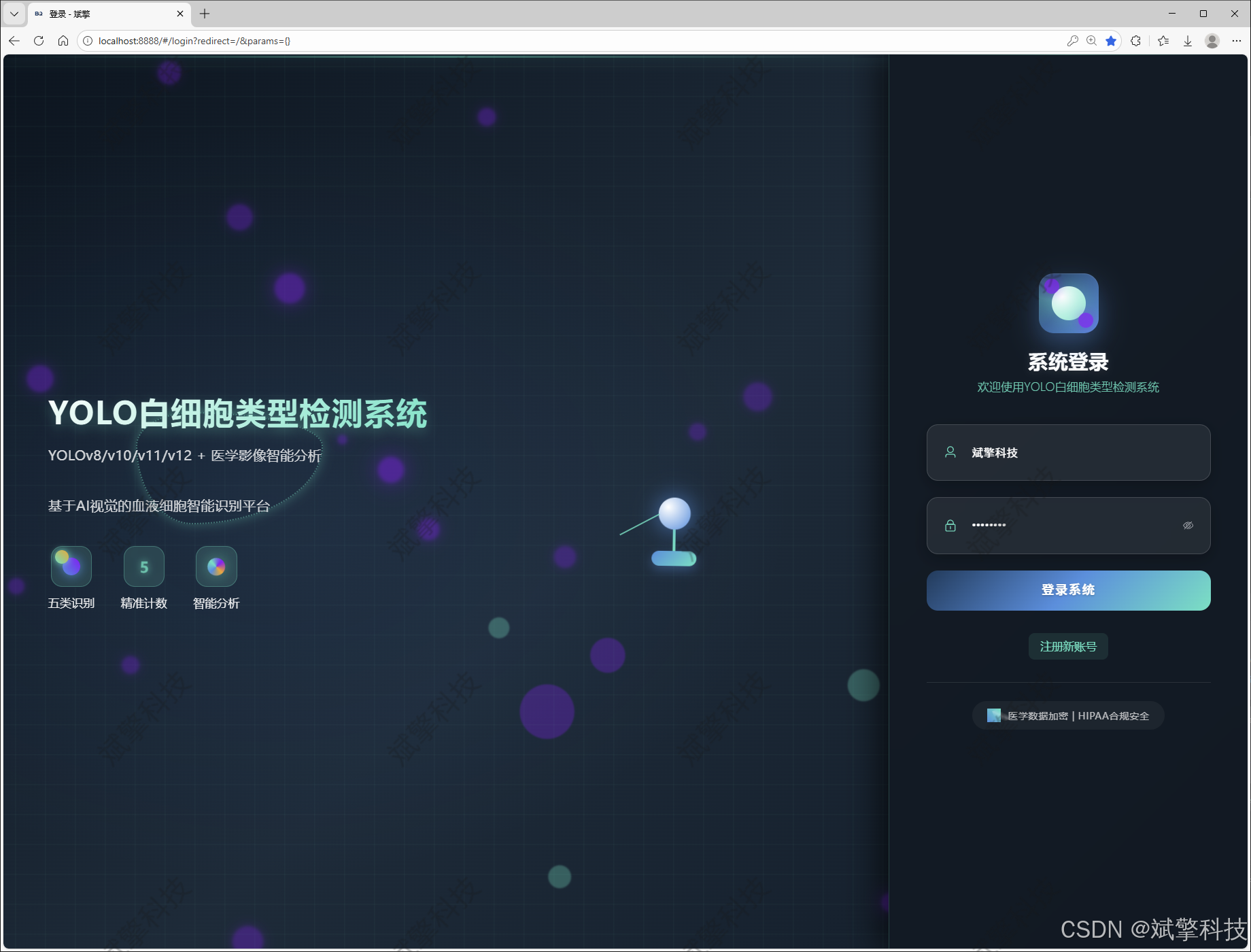
Task: Open browser settings and more menu
Action: click(1237, 41)
